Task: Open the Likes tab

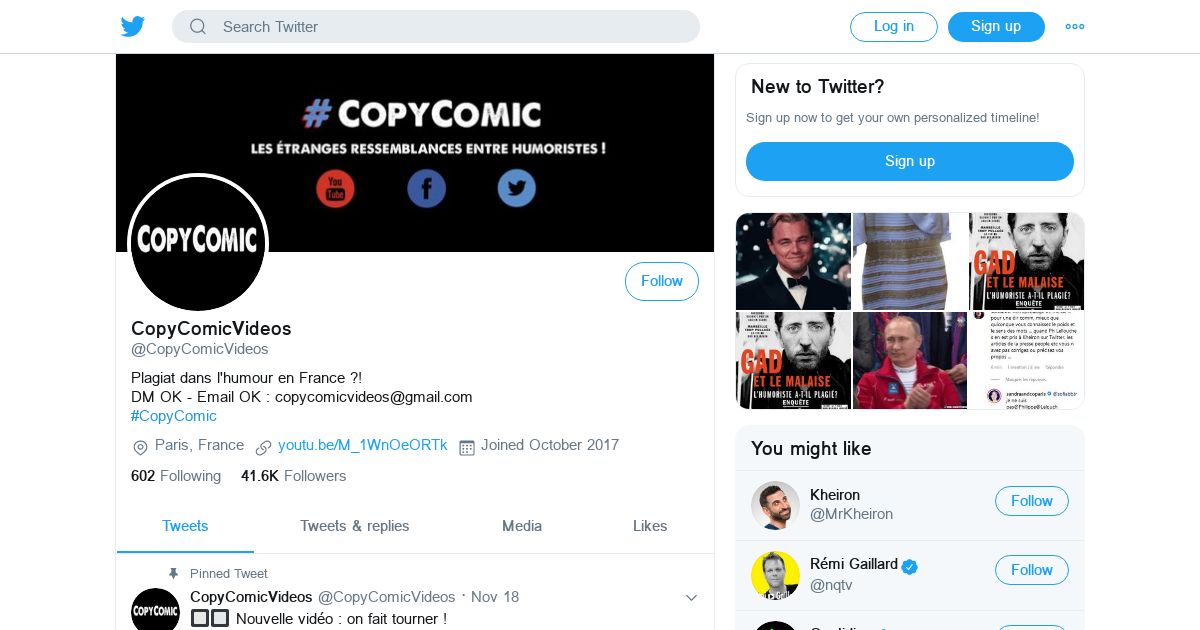Action: 650,526
